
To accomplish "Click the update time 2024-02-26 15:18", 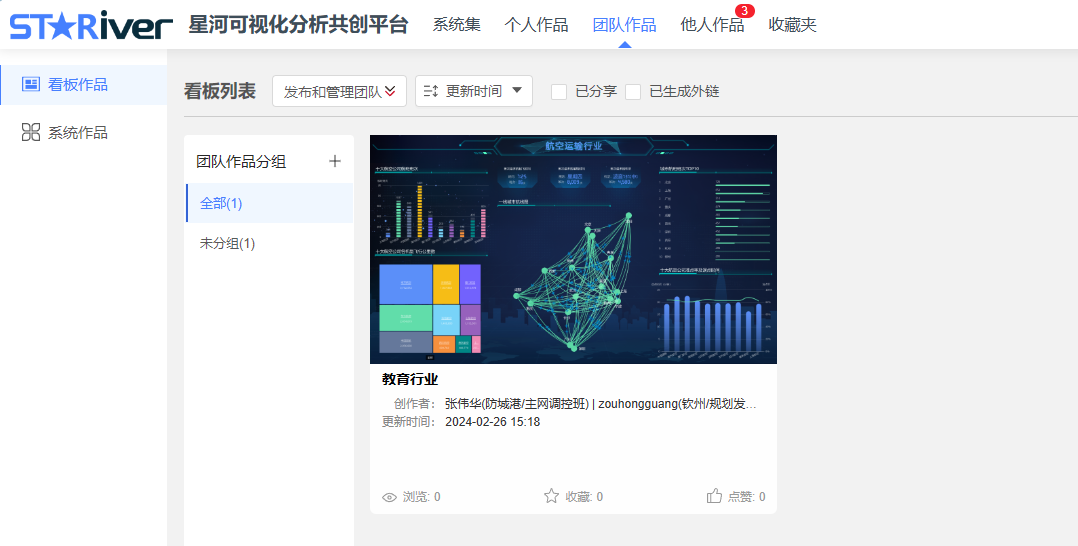I will click(x=492, y=422).
